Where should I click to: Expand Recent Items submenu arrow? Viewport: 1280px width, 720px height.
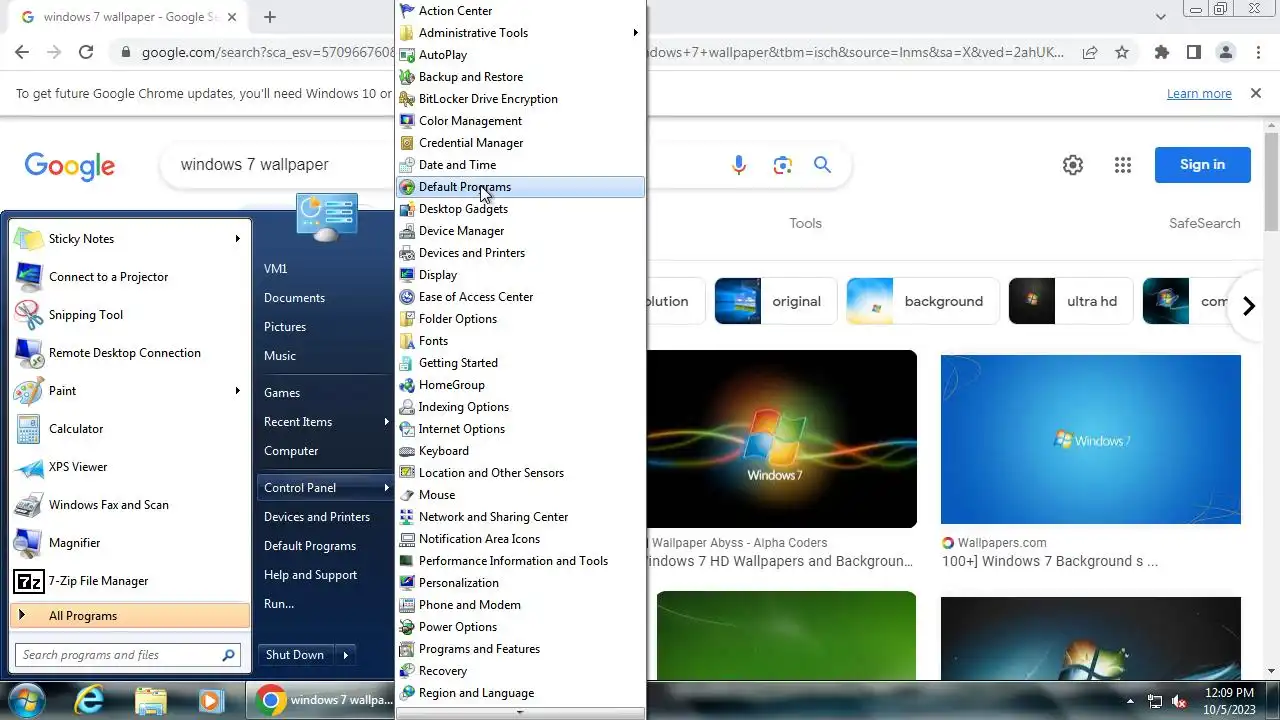[x=386, y=422]
